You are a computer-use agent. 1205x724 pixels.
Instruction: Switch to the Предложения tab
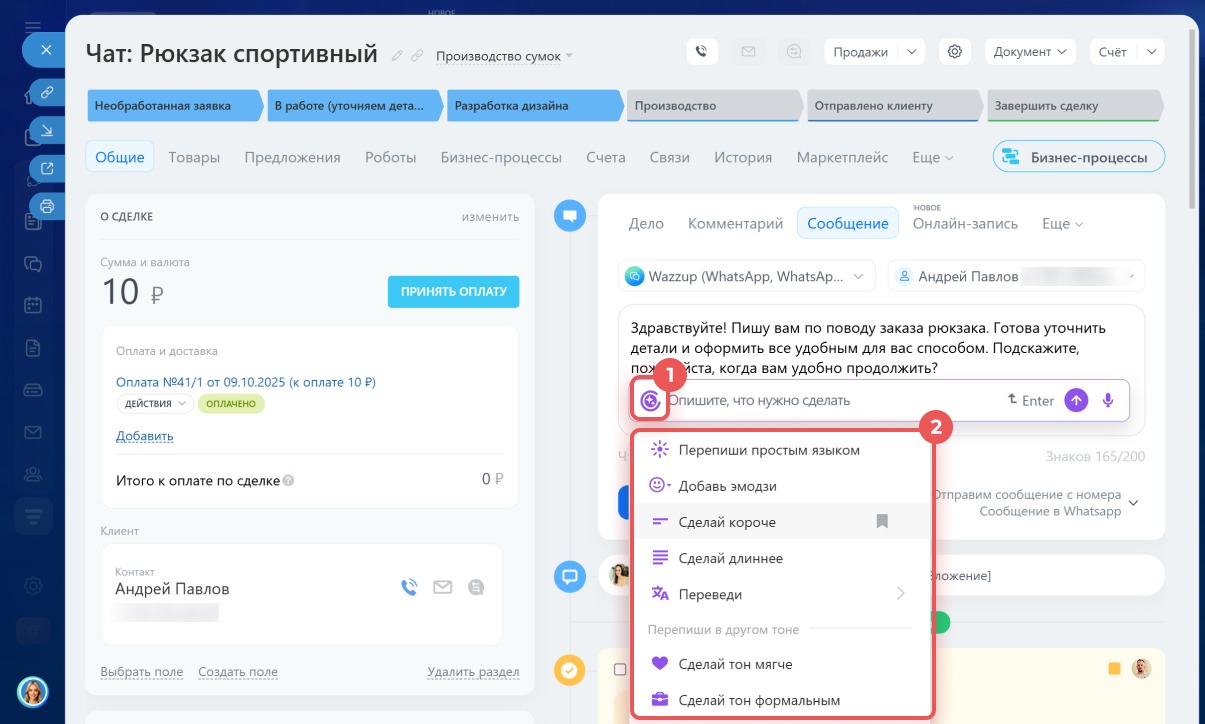coord(292,157)
